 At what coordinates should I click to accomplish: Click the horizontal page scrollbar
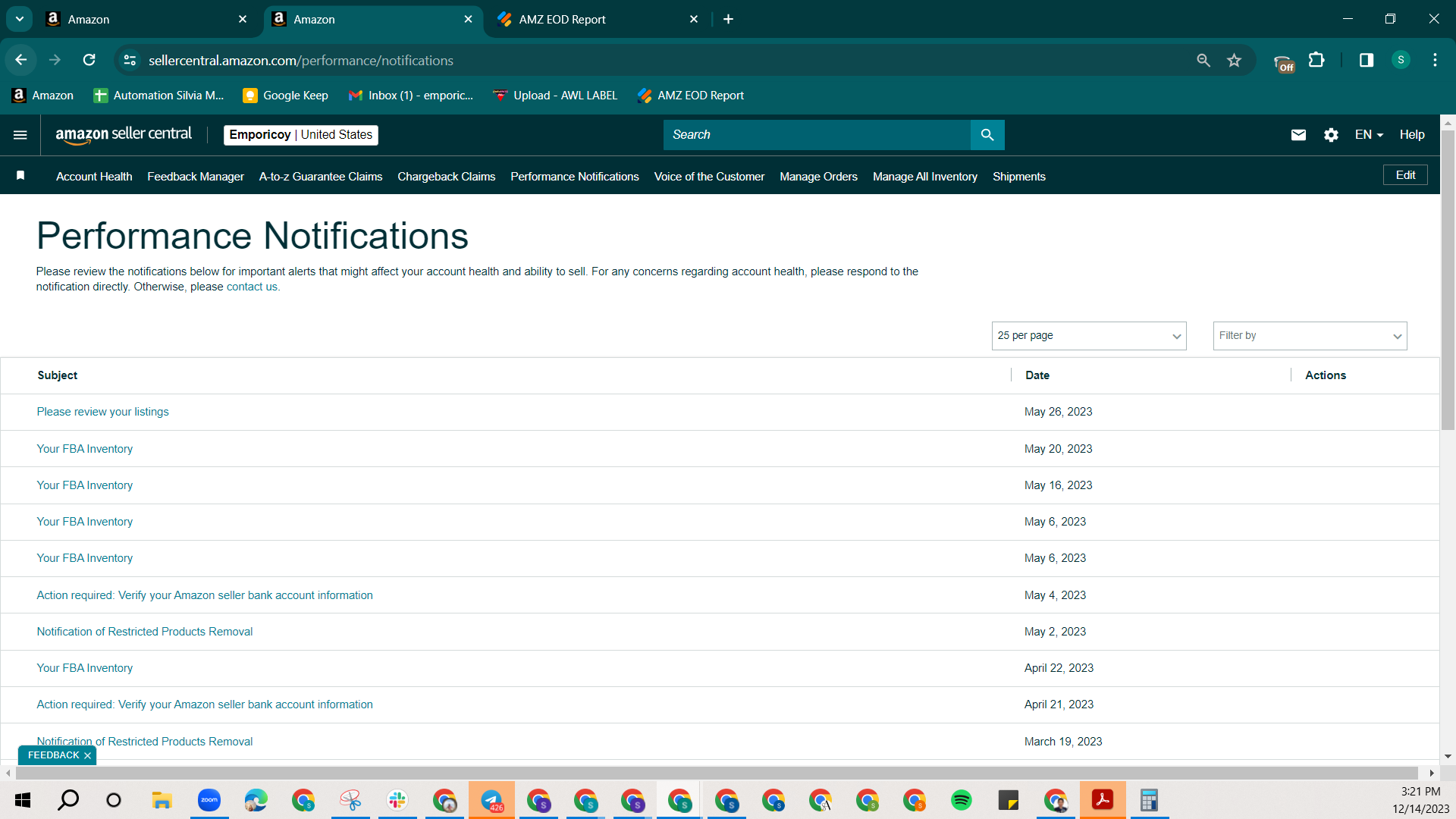(x=717, y=773)
